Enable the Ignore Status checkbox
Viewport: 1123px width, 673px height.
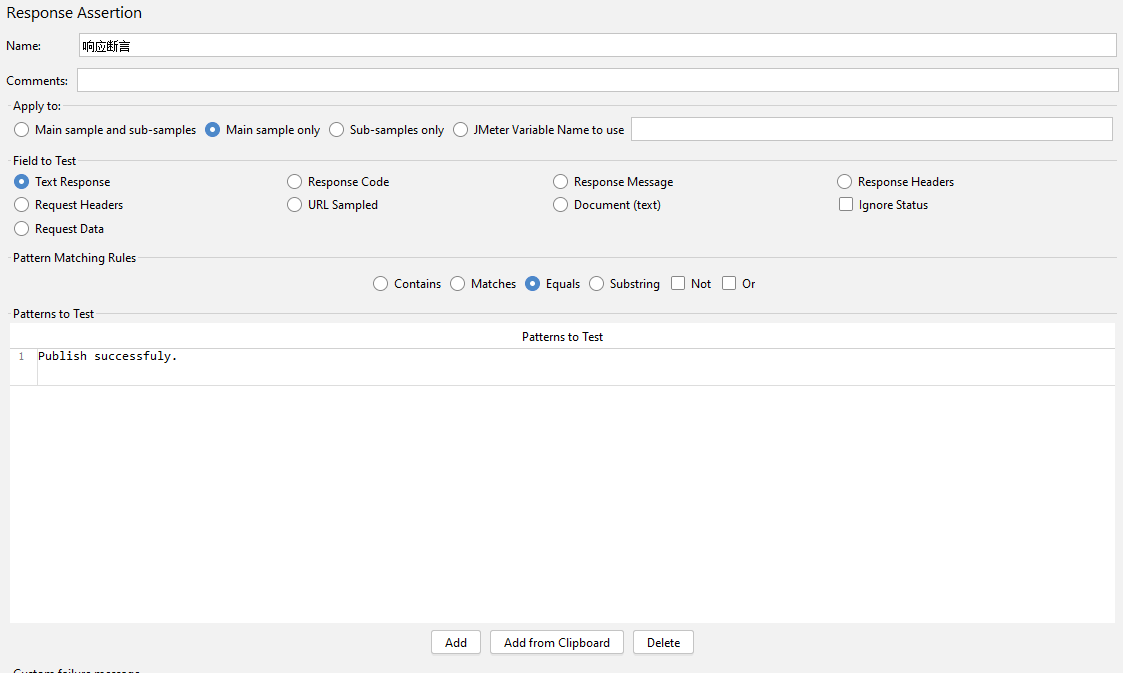coord(846,205)
